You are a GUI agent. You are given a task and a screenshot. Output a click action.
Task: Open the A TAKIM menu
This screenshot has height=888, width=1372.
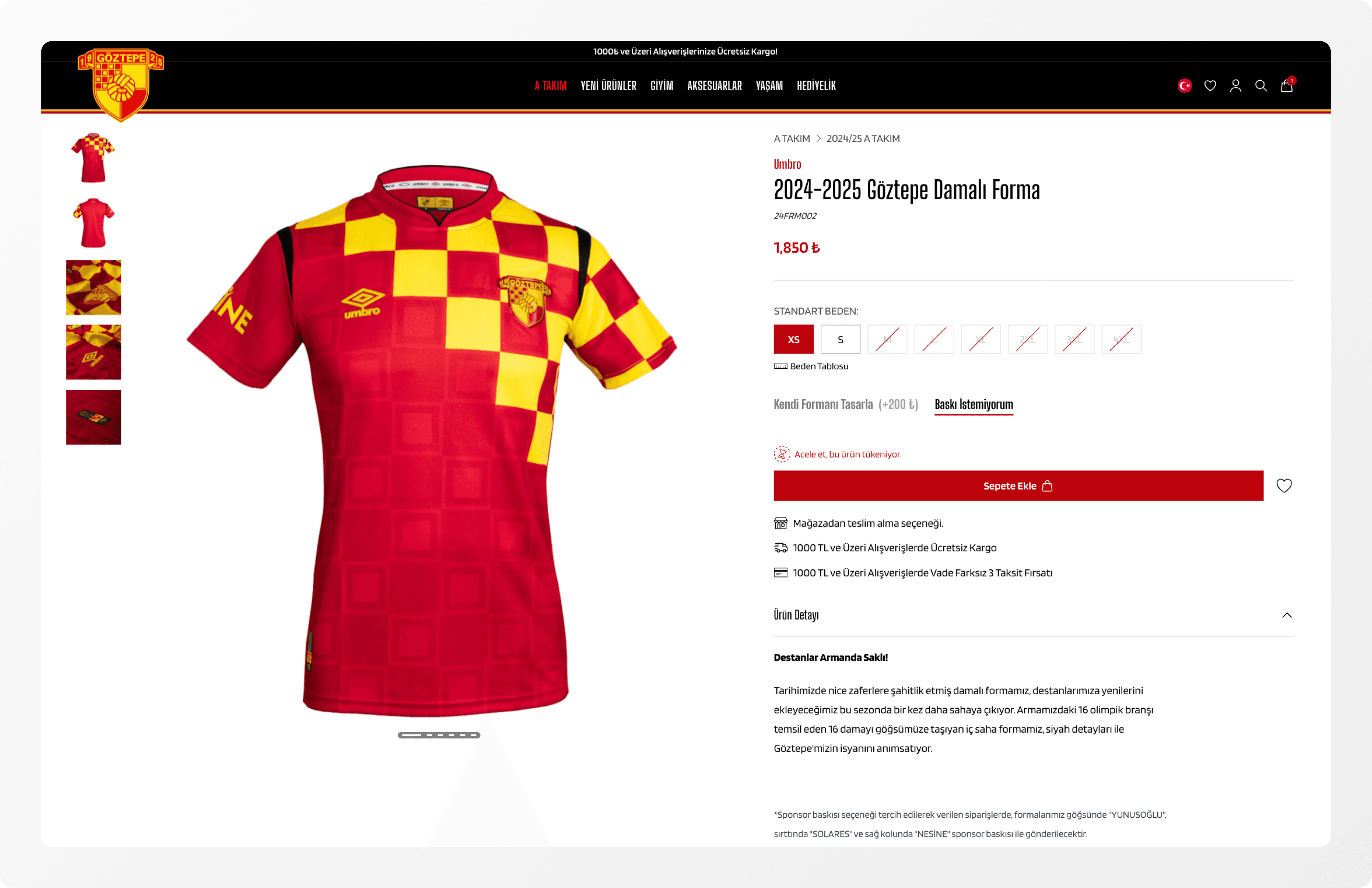tap(551, 86)
